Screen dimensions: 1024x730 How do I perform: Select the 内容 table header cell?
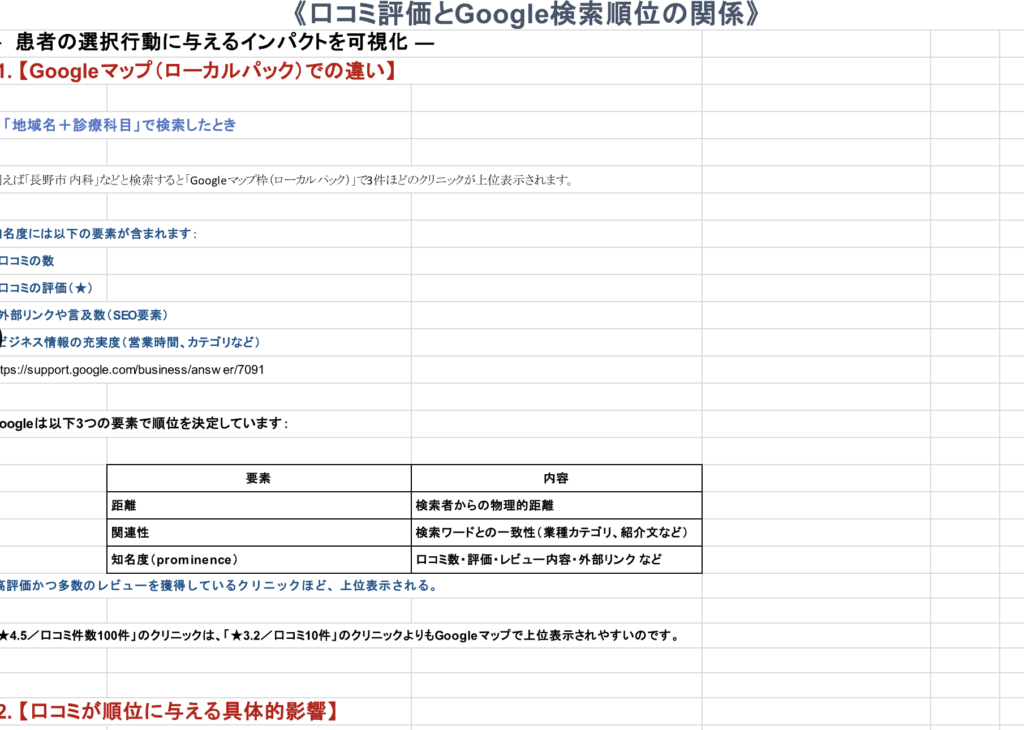(x=556, y=478)
